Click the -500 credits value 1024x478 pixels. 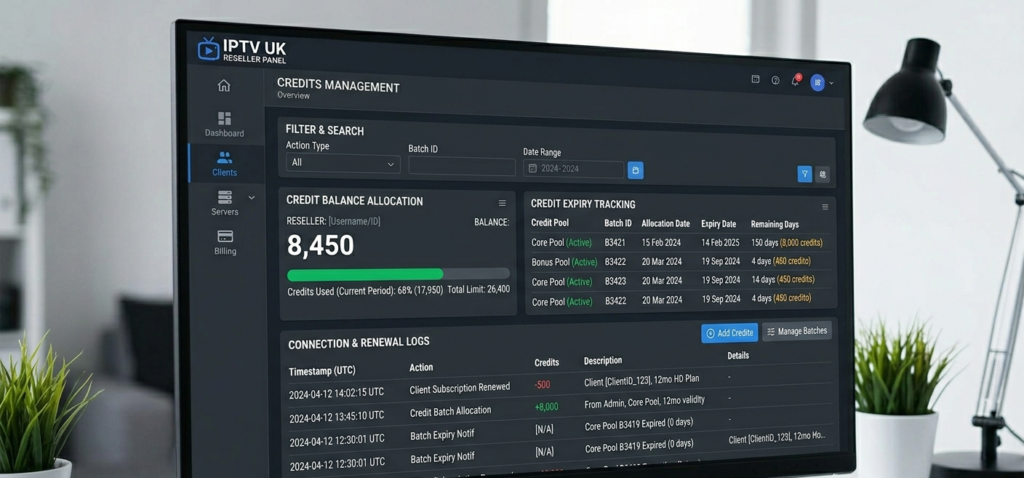coord(542,385)
